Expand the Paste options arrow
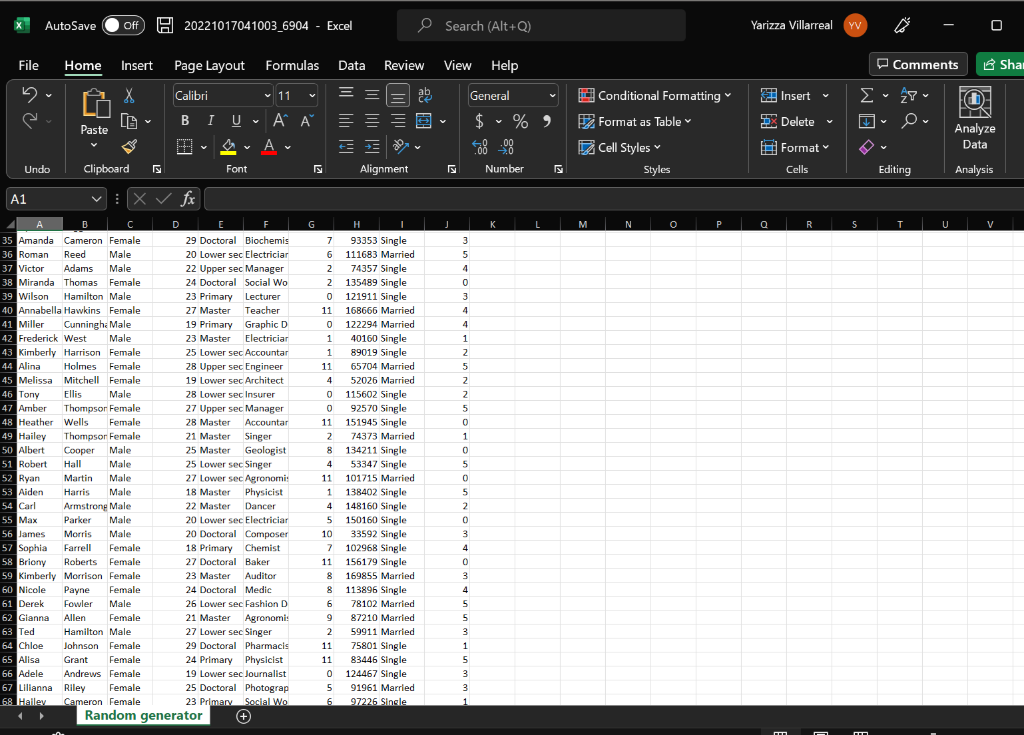This screenshot has width=1024, height=735. [x=94, y=145]
